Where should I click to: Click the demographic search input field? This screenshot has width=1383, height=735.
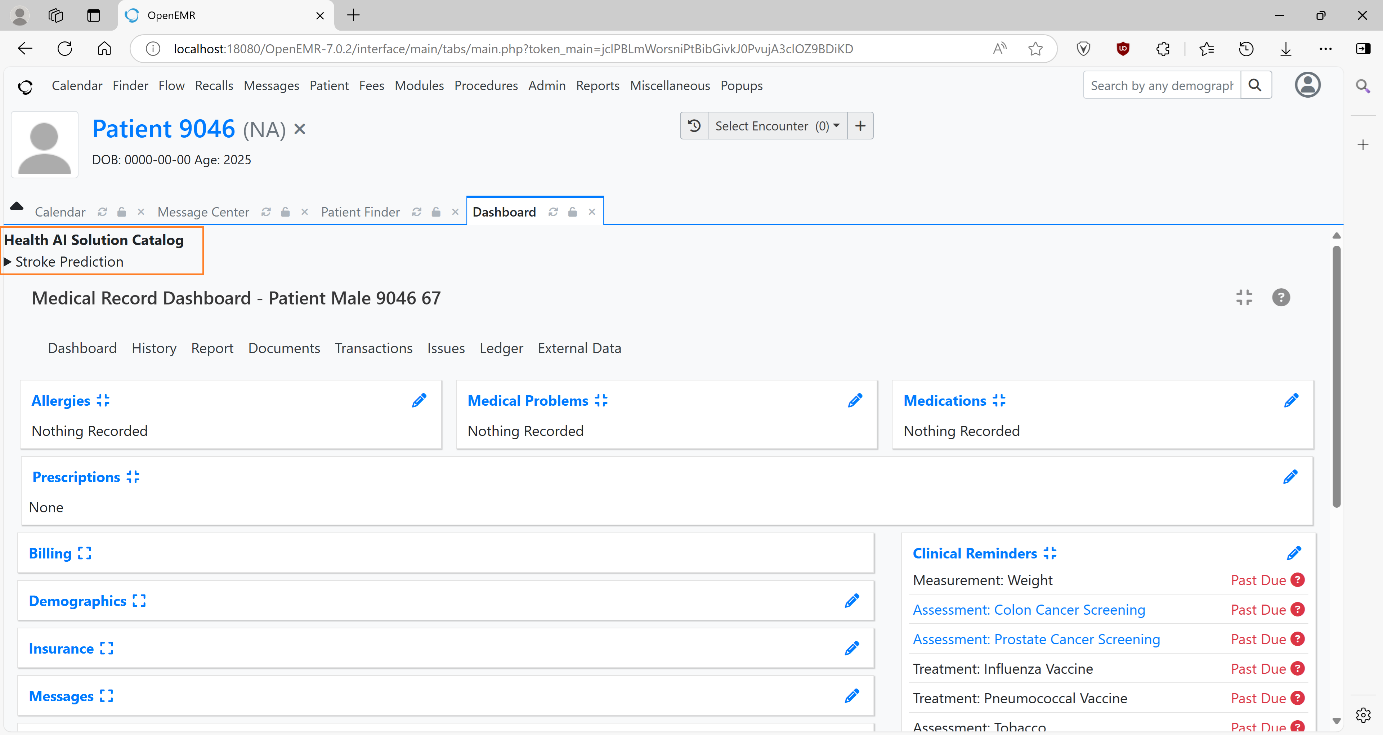point(1160,85)
